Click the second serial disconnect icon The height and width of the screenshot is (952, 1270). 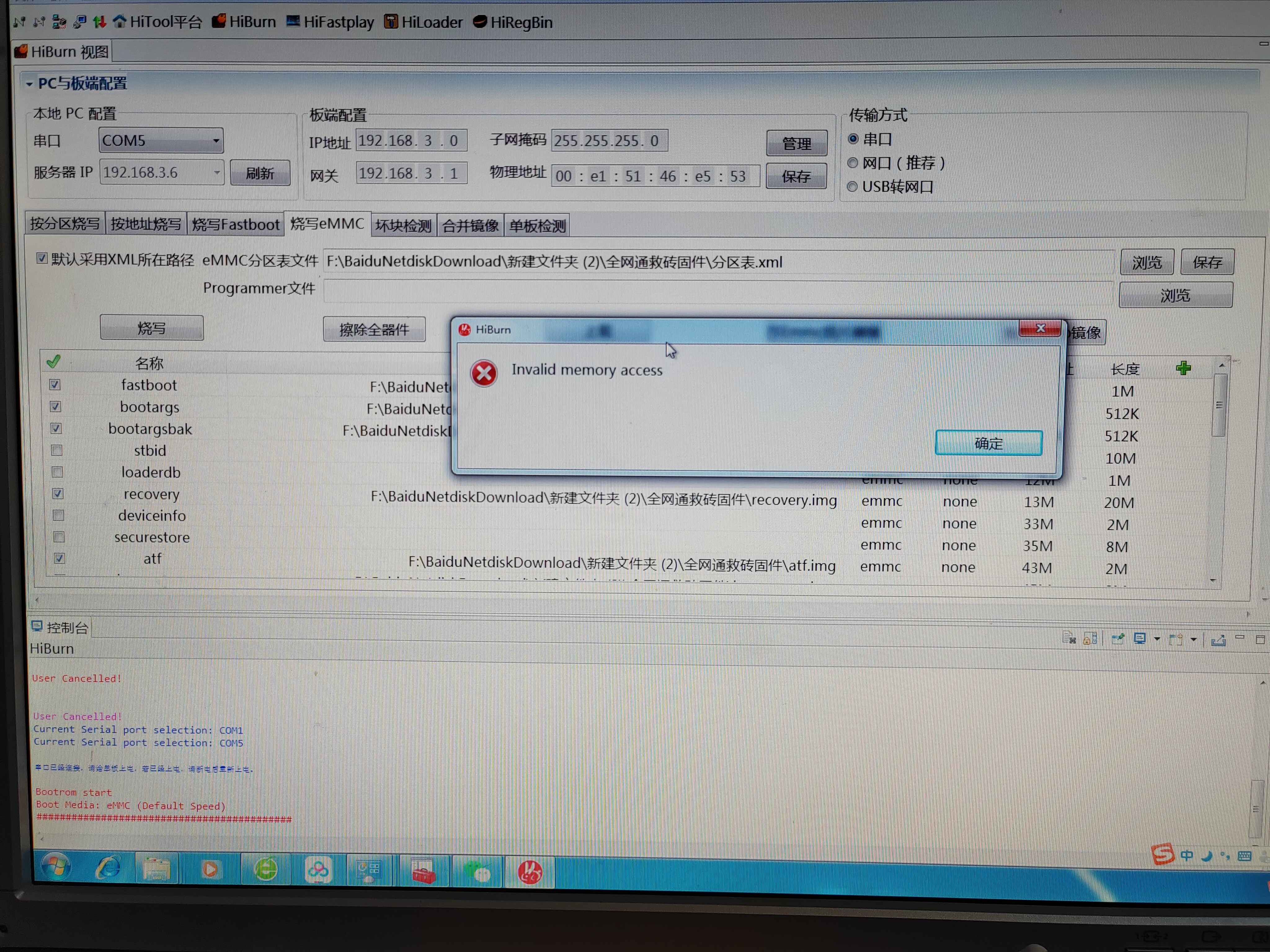click(38, 22)
